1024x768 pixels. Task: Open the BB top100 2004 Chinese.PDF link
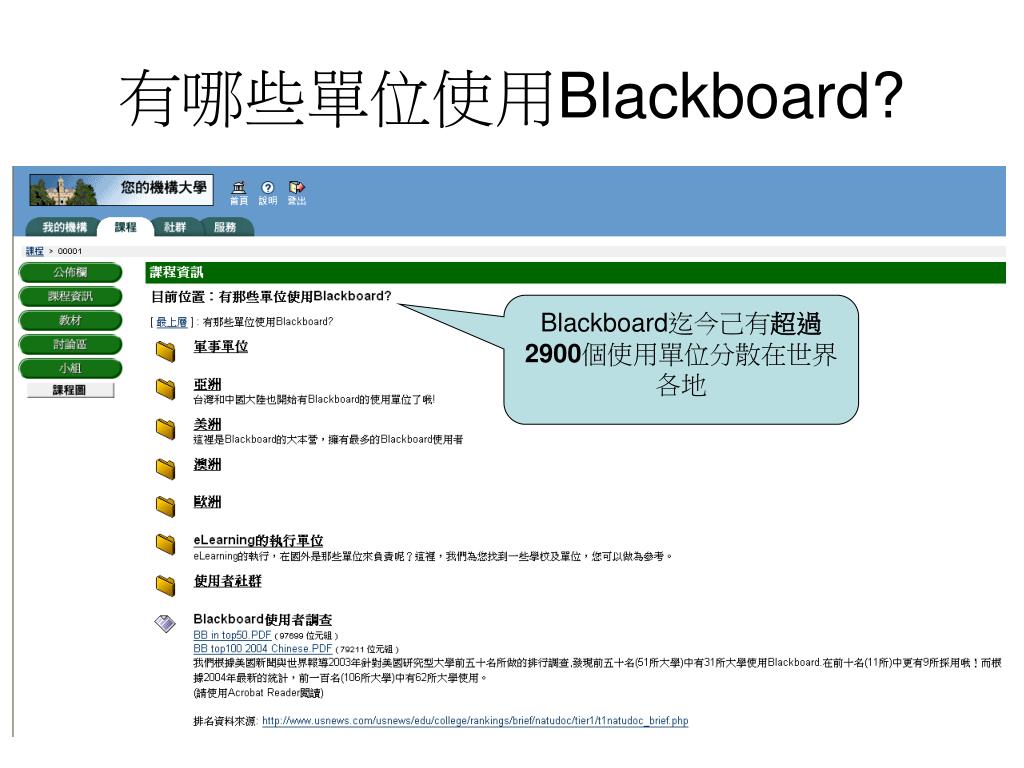pos(263,649)
